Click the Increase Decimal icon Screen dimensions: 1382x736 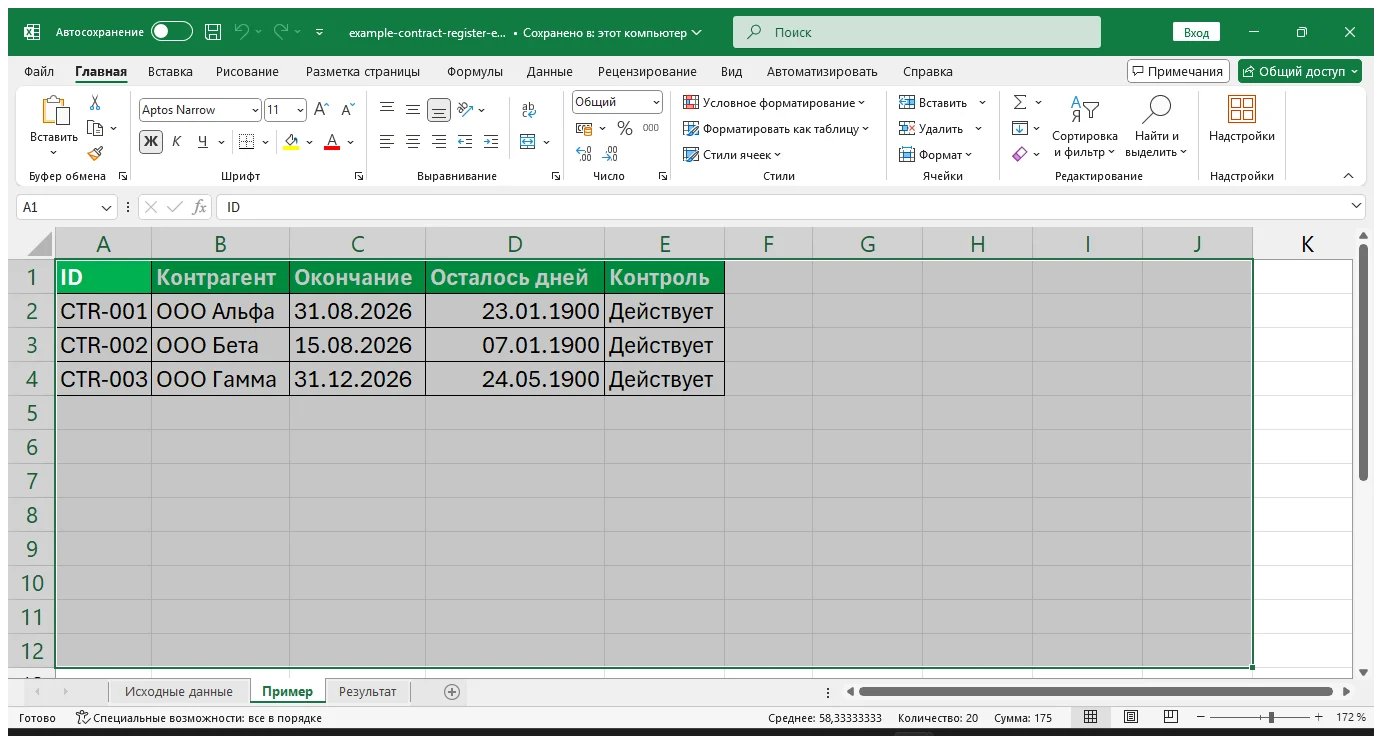[585, 154]
